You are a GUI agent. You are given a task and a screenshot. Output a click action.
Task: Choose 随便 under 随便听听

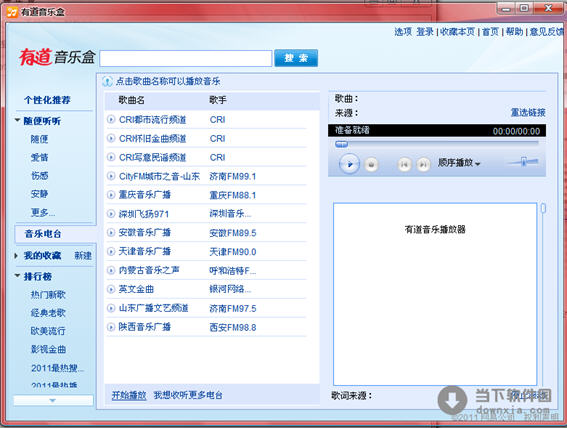click(39, 139)
